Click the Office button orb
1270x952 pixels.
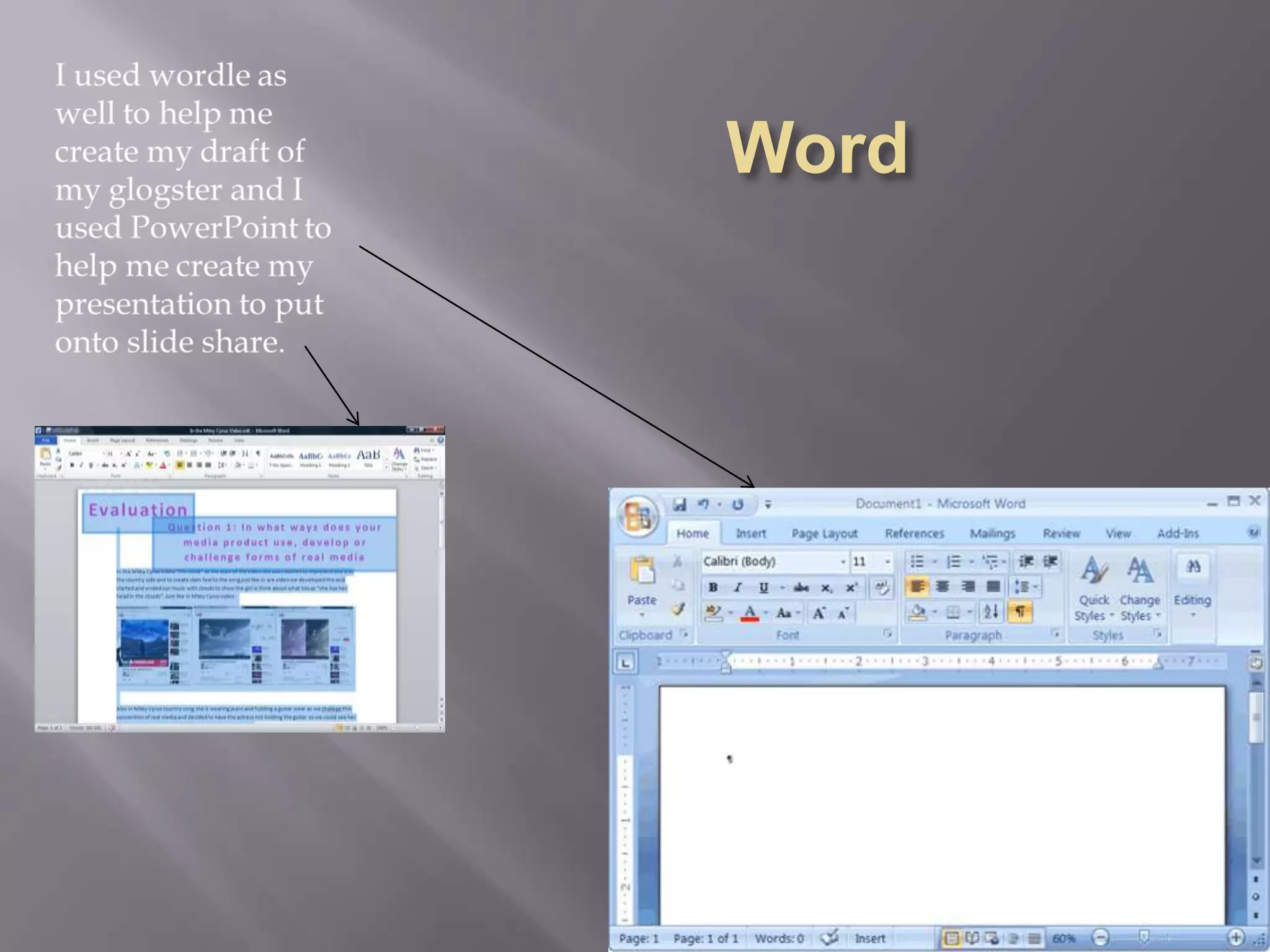[x=637, y=516]
